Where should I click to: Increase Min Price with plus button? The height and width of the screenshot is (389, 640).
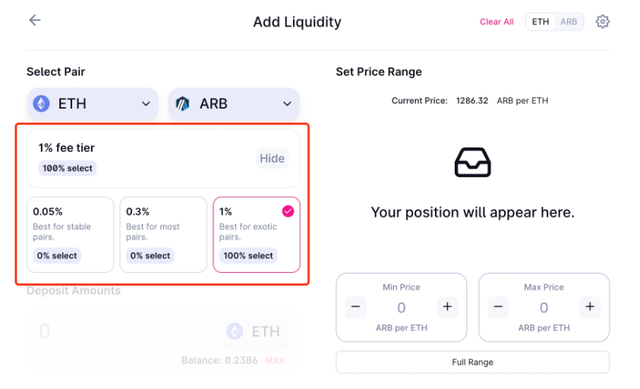(x=447, y=307)
